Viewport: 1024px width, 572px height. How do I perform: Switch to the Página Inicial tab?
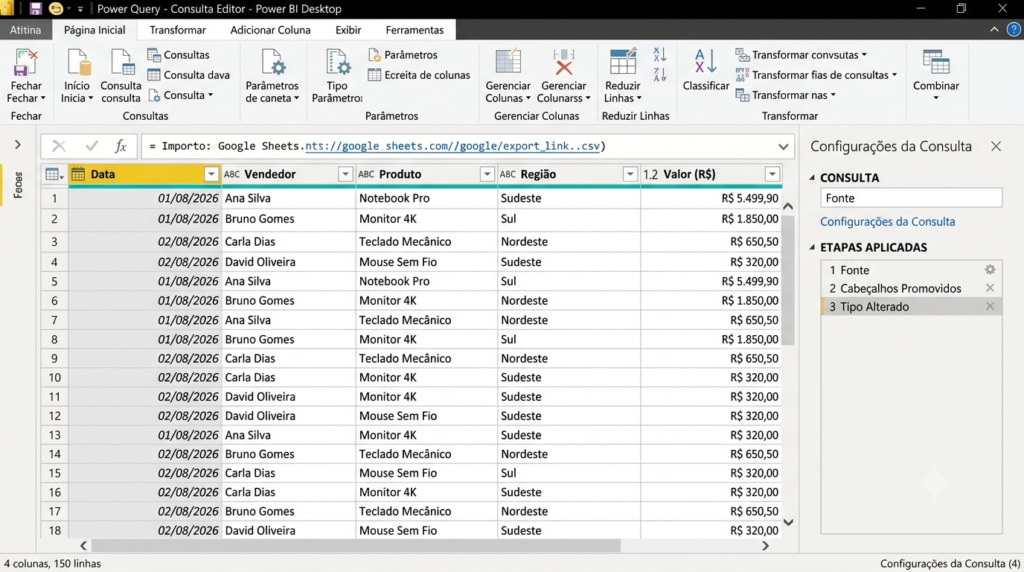95,30
